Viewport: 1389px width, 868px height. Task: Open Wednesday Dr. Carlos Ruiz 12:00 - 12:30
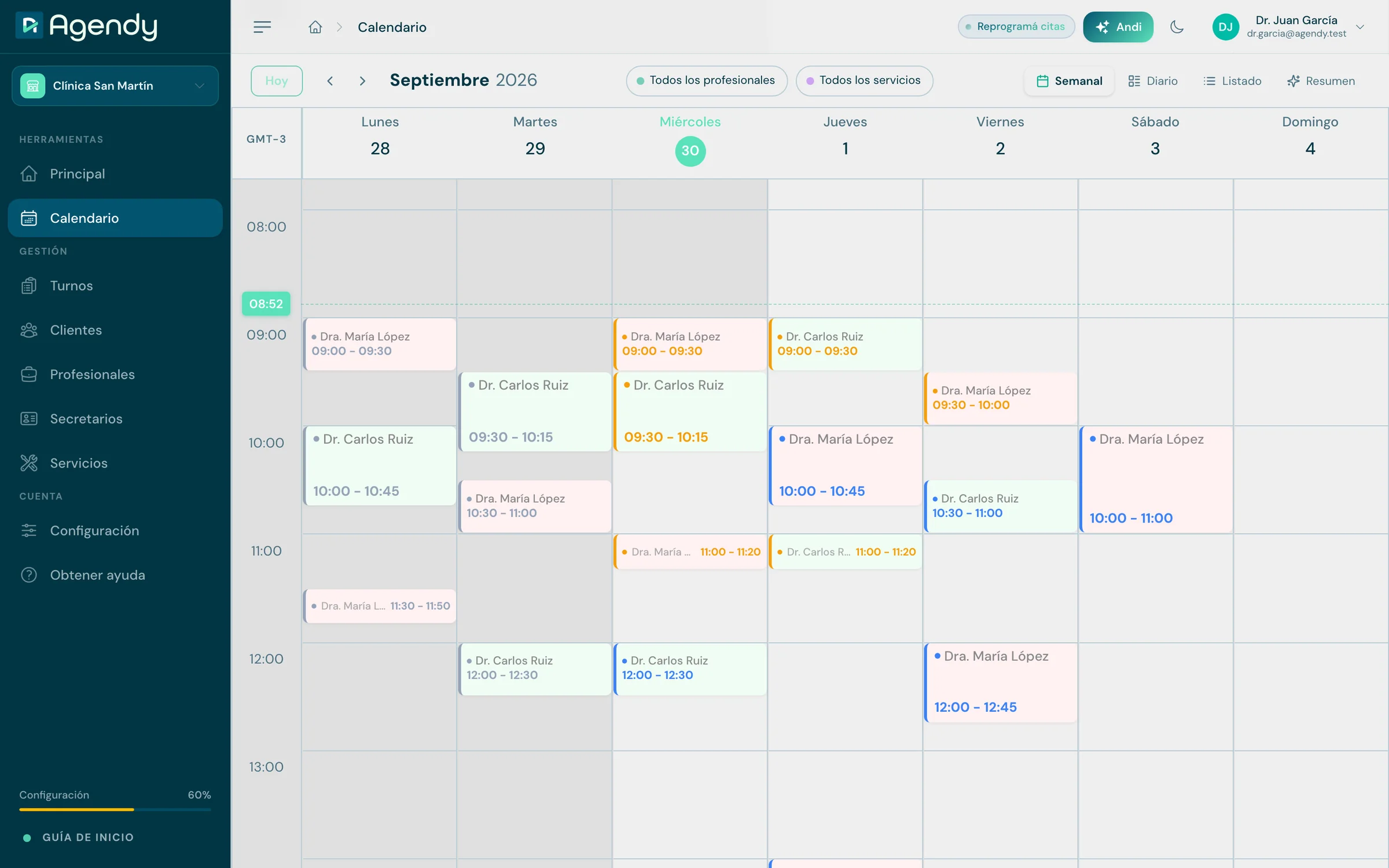coord(690,669)
